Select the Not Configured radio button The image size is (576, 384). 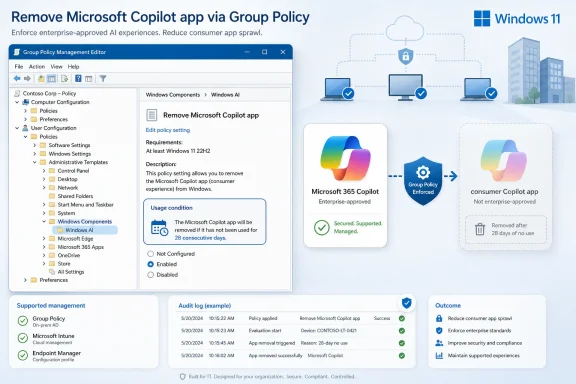150,254
